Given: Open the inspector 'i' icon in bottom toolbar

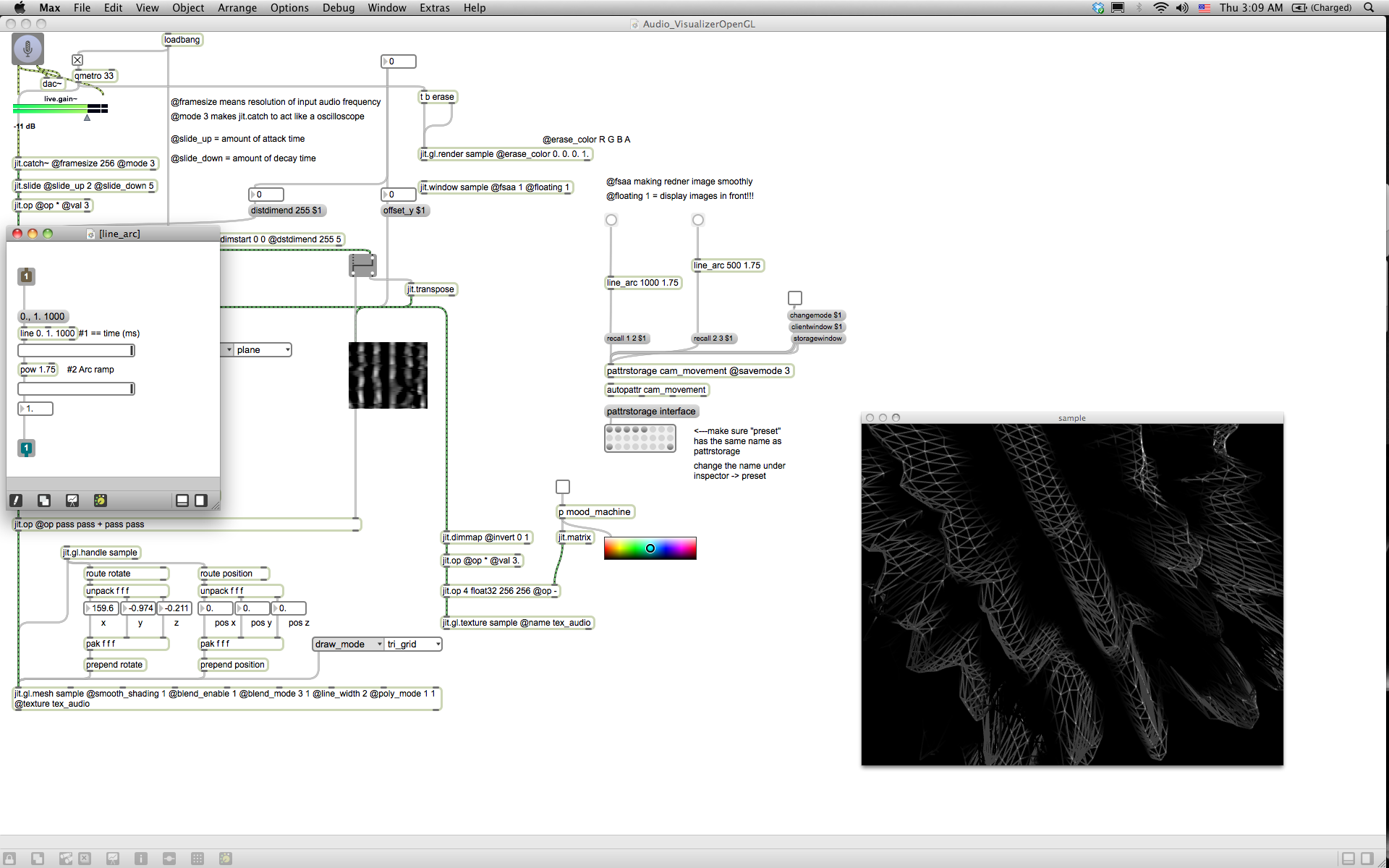Looking at the screenshot, I should 141,859.
